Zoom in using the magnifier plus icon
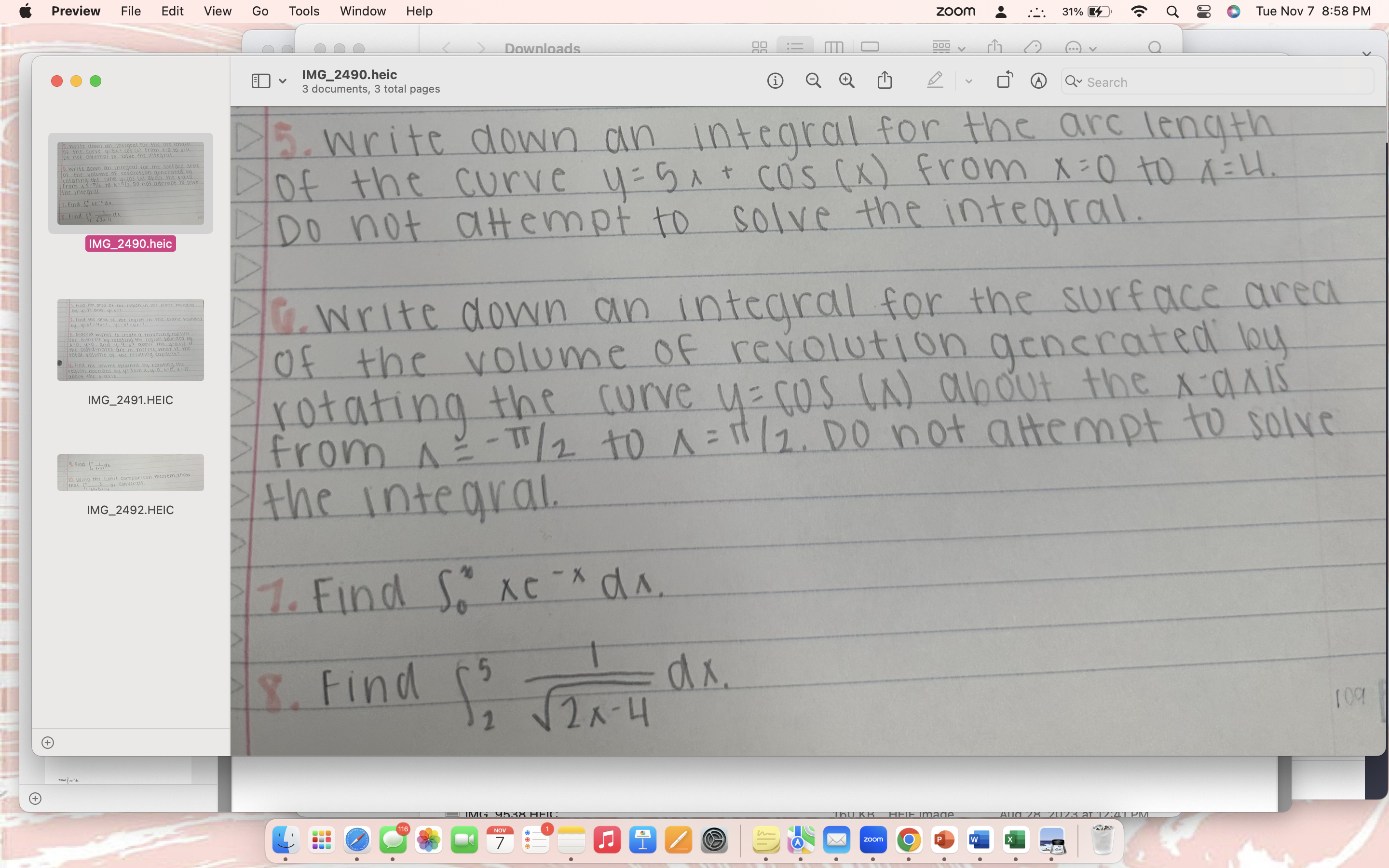Screen dimensions: 1389x868 [x=846, y=81]
